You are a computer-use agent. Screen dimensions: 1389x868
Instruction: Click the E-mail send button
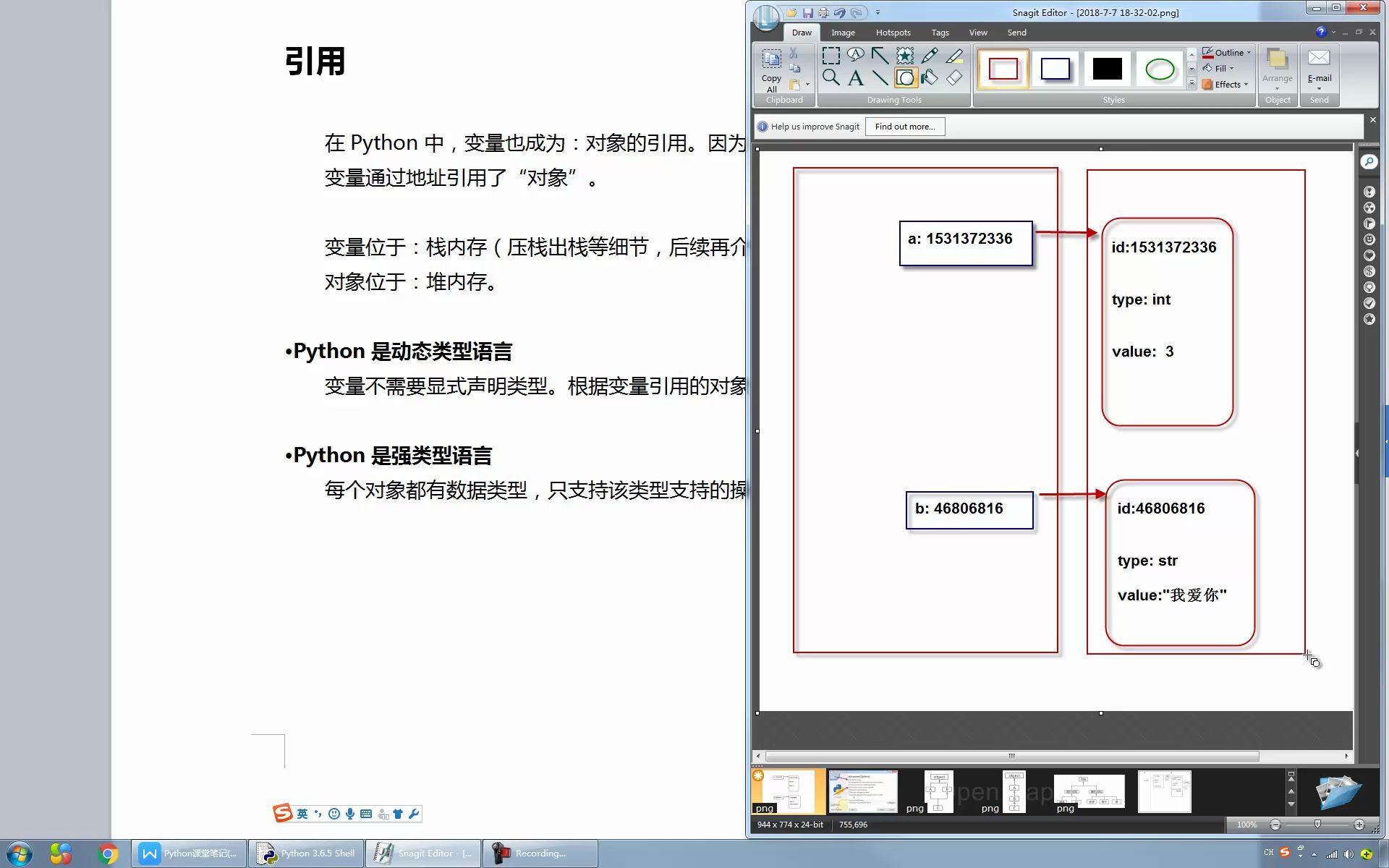point(1319,67)
